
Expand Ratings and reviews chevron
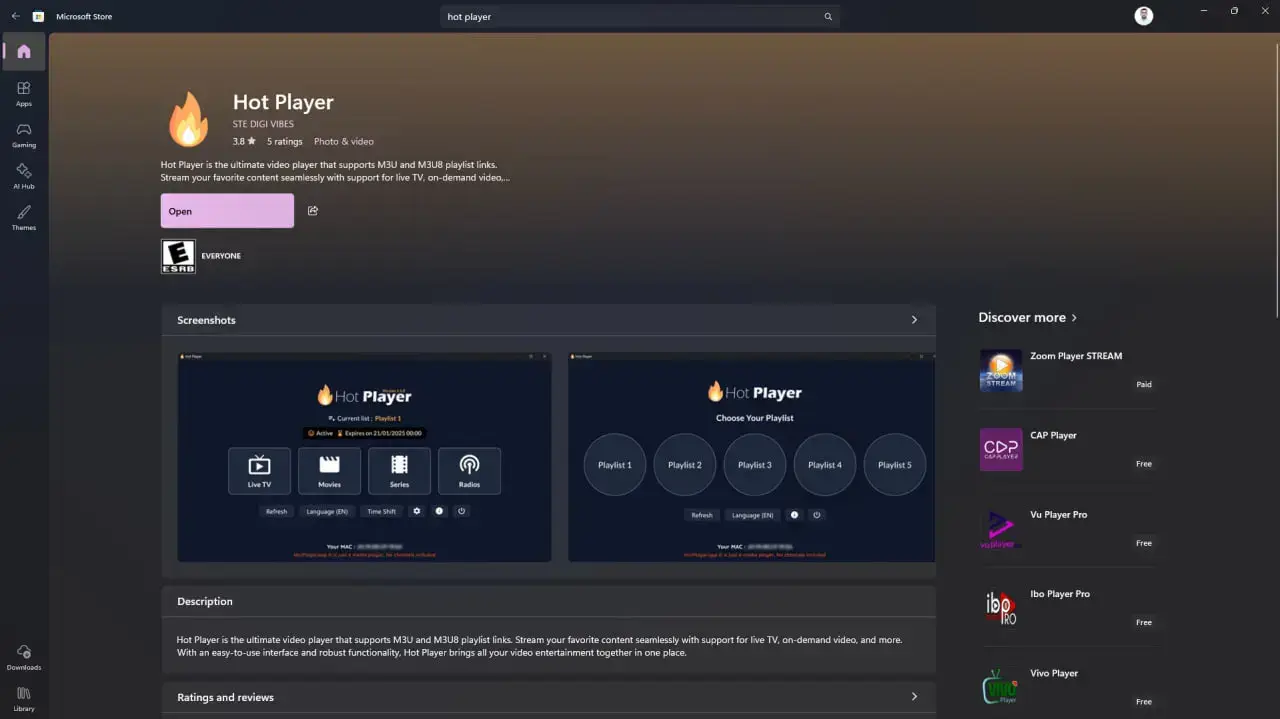[914, 697]
